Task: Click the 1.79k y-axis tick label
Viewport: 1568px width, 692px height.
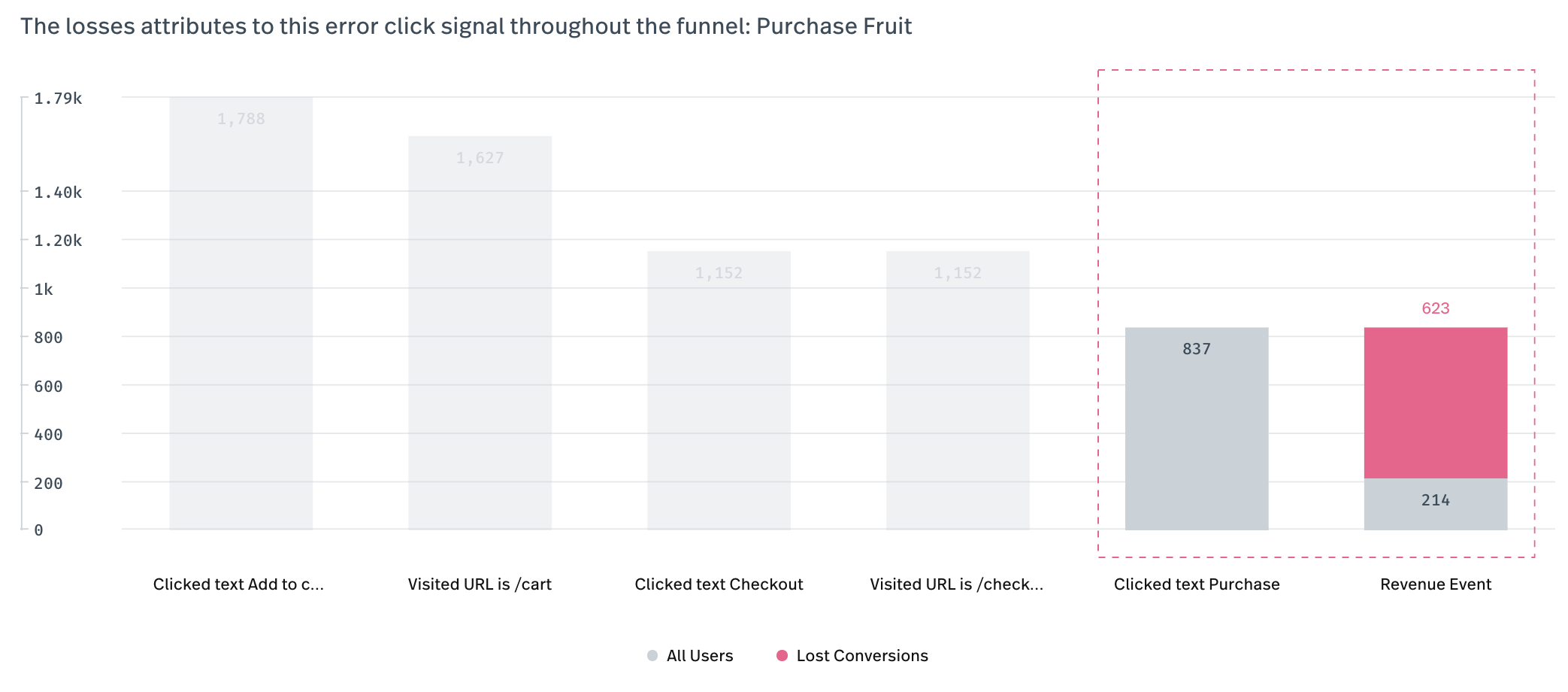Action: (x=58, y=99)
